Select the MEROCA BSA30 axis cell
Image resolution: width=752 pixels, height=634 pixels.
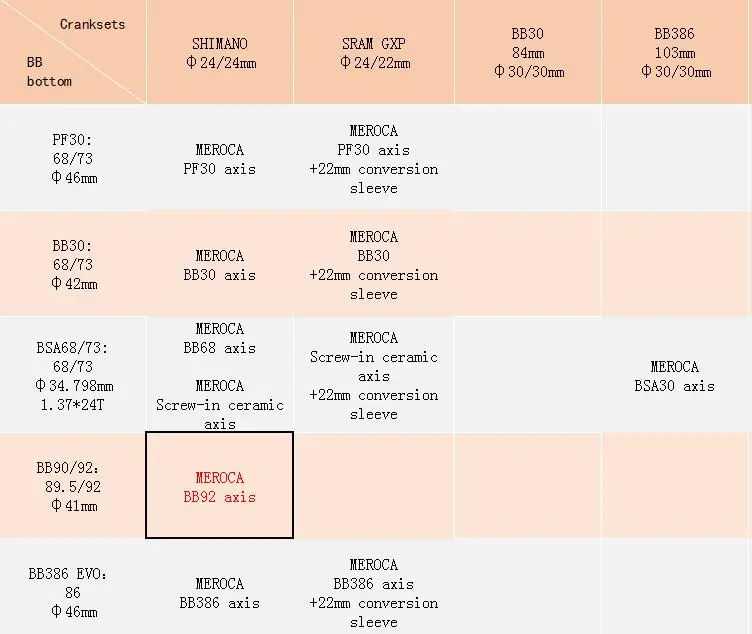pos(675,375)
